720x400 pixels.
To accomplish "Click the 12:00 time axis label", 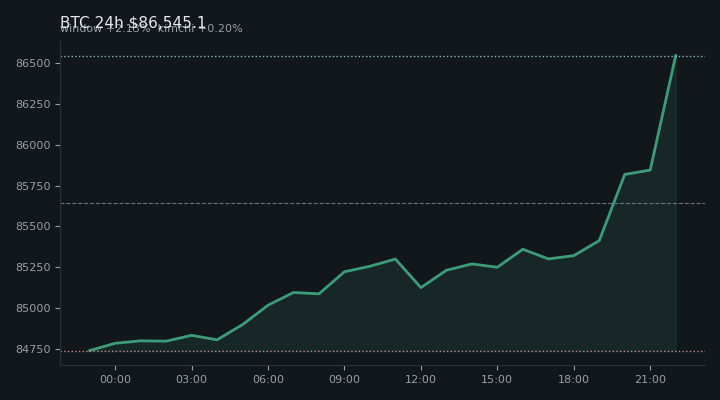I will click(421, 379).
